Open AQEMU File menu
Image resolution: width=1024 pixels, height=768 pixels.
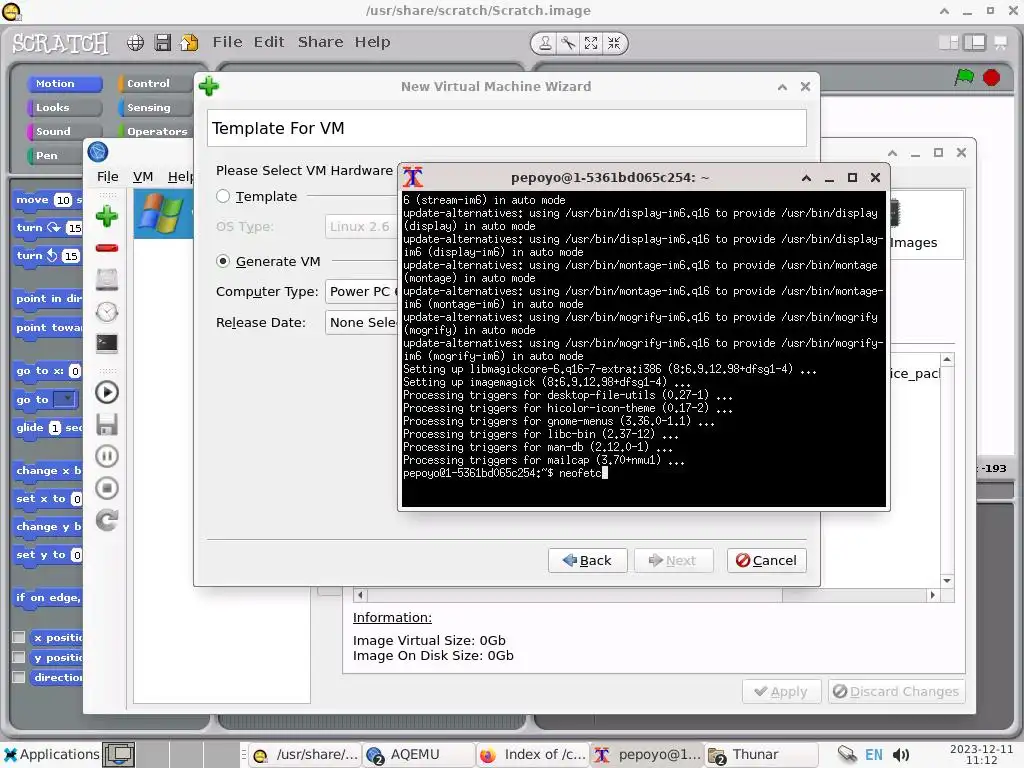point(108,176)
